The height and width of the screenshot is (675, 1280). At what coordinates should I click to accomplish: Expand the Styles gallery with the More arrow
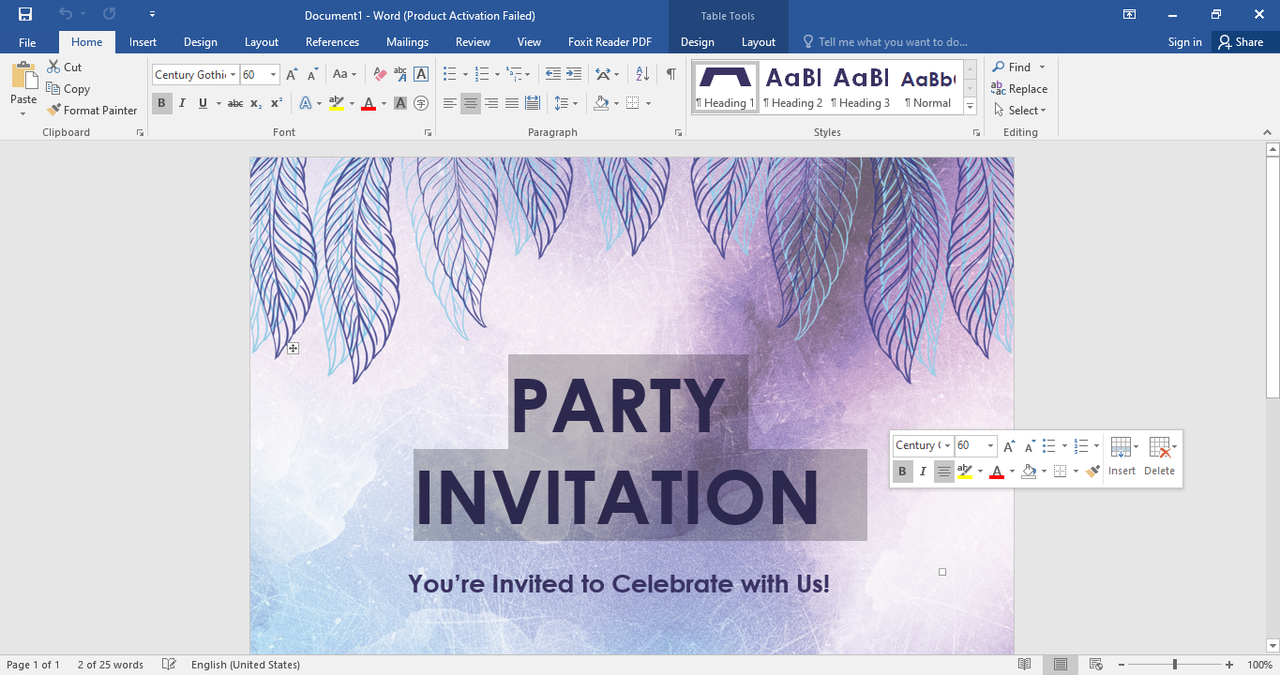970,106
